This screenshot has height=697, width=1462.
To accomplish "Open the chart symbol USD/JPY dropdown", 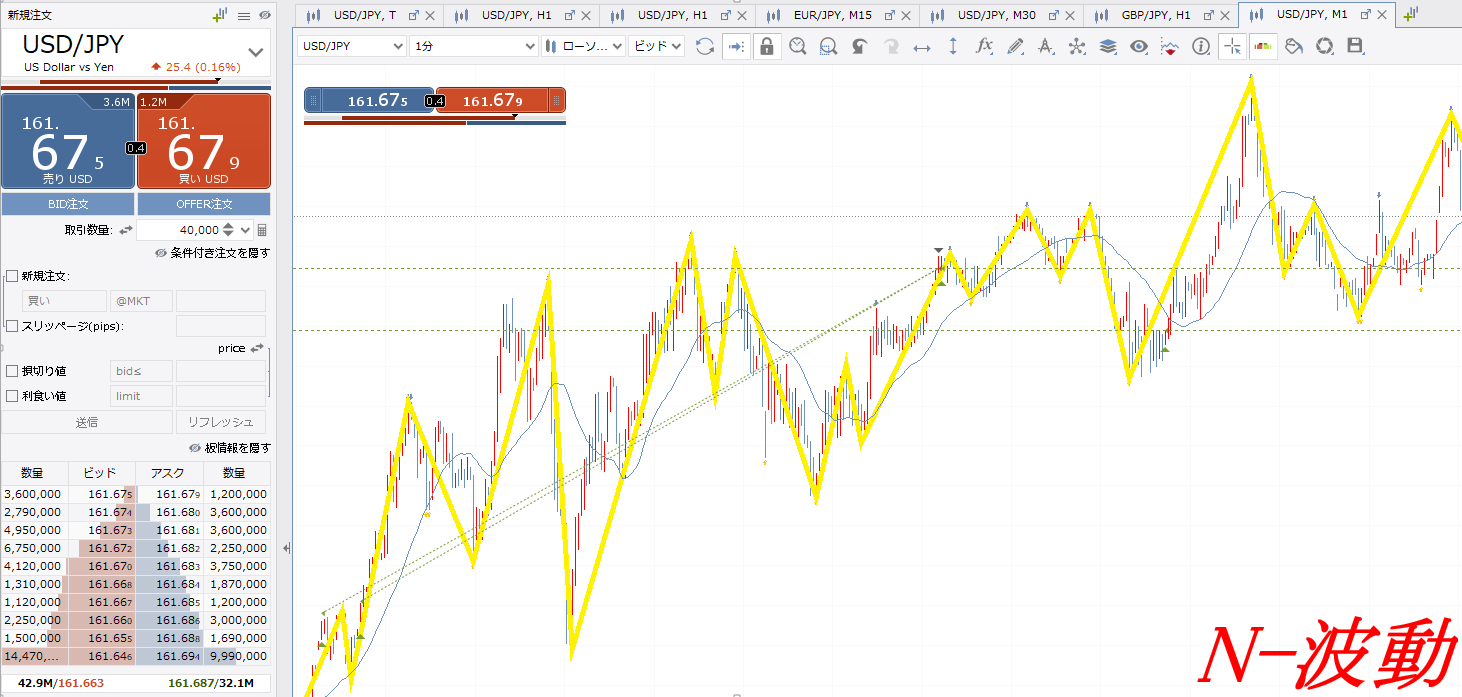I will point(352,47).
